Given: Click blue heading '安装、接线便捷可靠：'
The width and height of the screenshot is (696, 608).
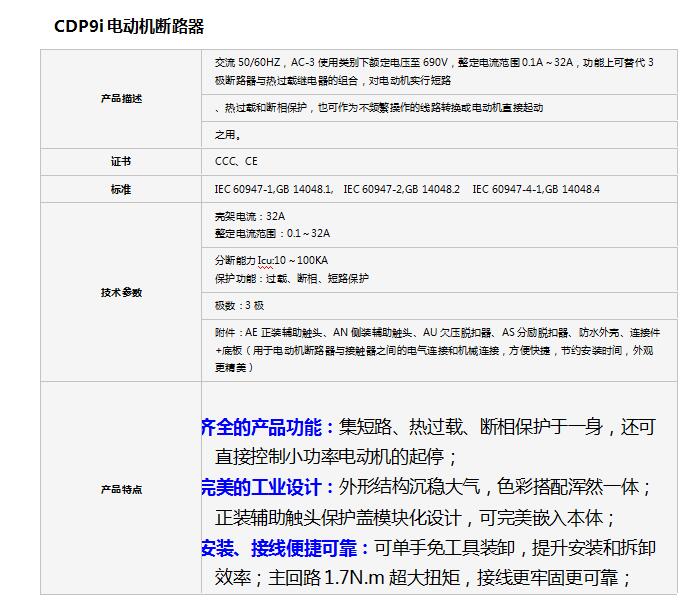Looking at the screenshot, I should click(285, 548).
